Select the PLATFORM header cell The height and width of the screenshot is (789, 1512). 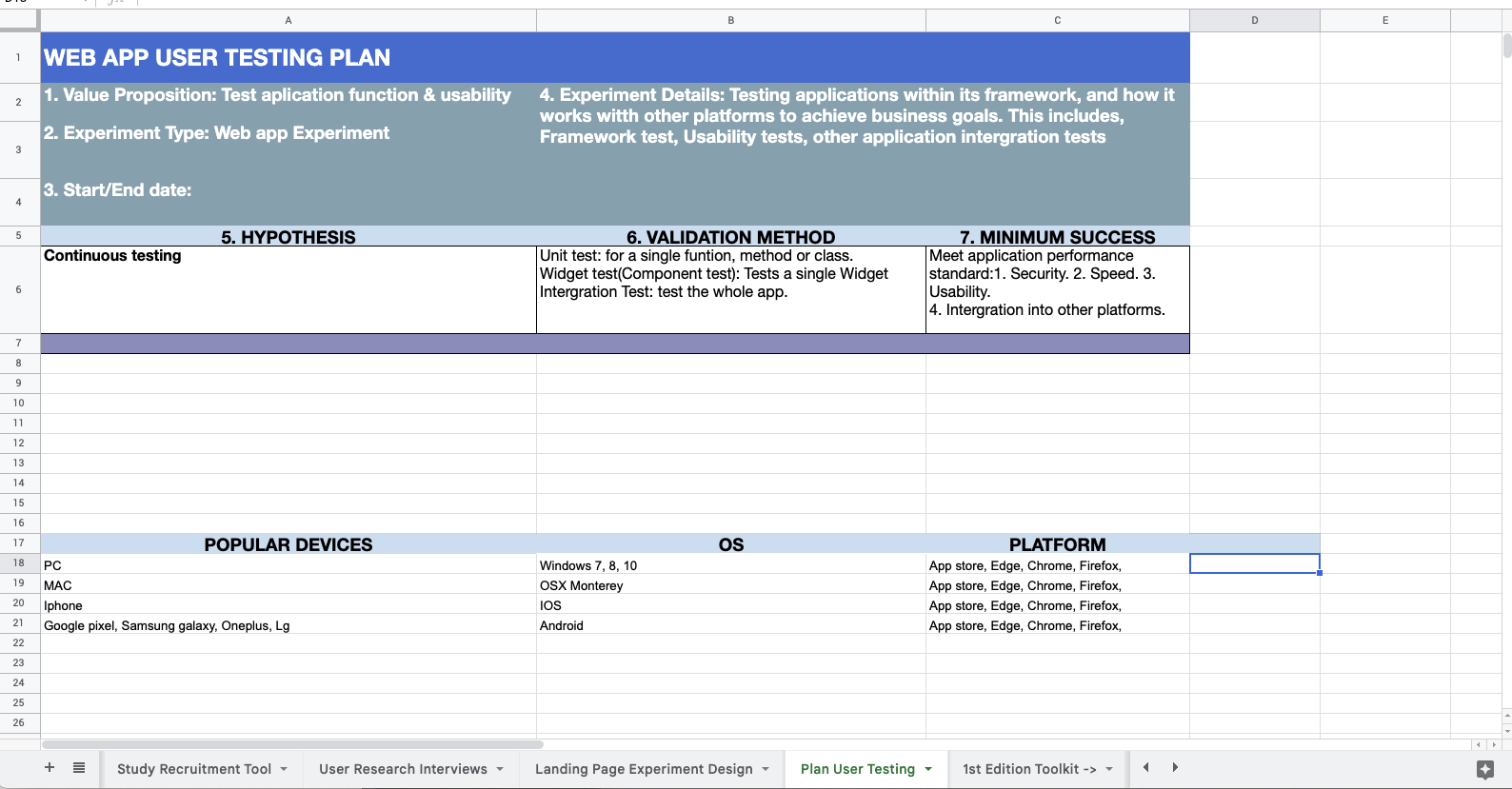[x=1058, y=543]
